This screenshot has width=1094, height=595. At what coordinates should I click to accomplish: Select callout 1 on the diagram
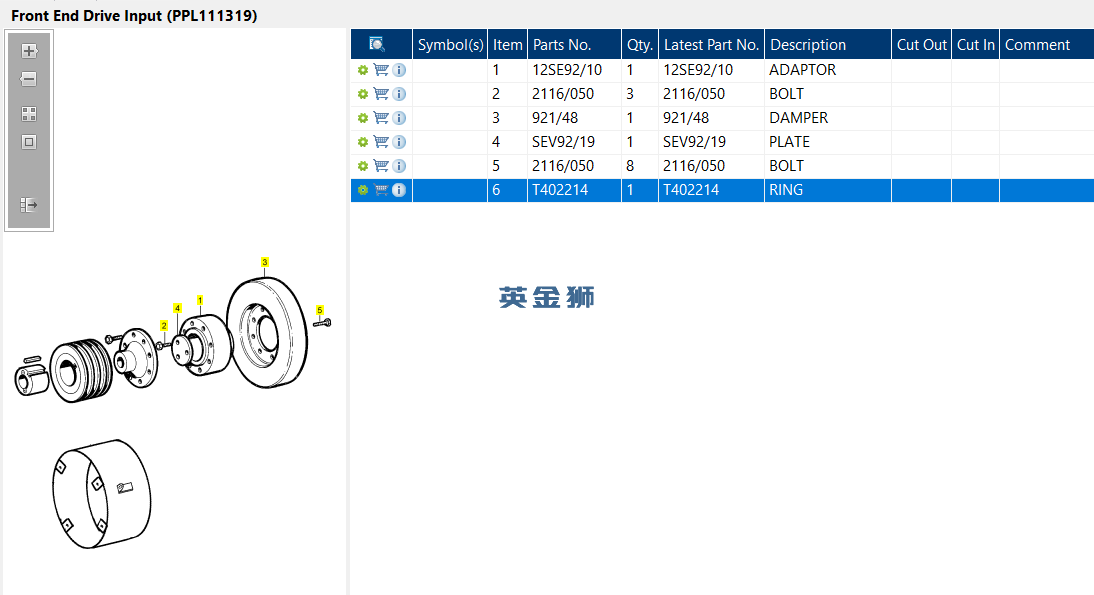coord(200,301)
